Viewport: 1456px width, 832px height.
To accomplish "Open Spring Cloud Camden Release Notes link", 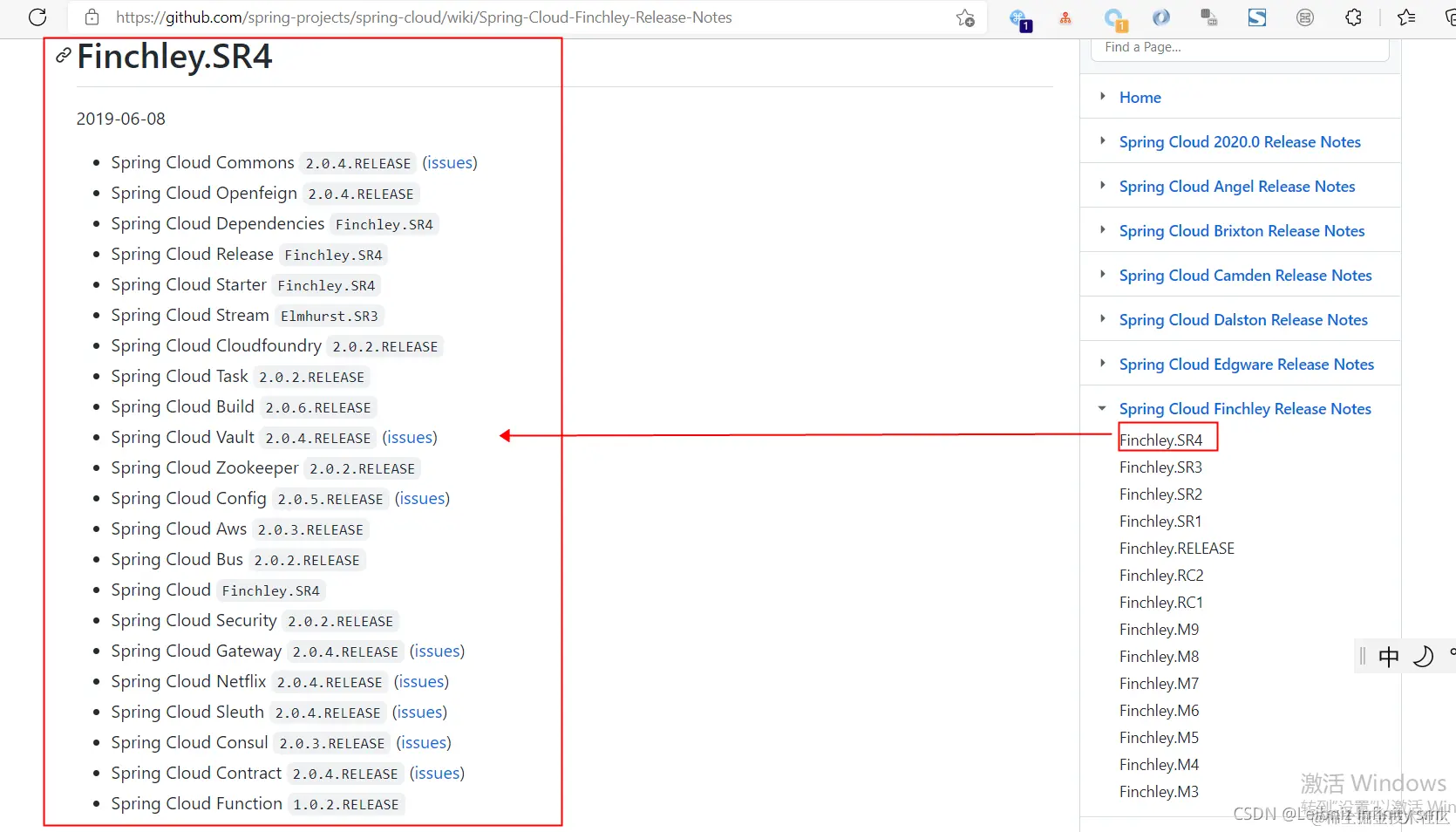I will [x=1246, y=276].
